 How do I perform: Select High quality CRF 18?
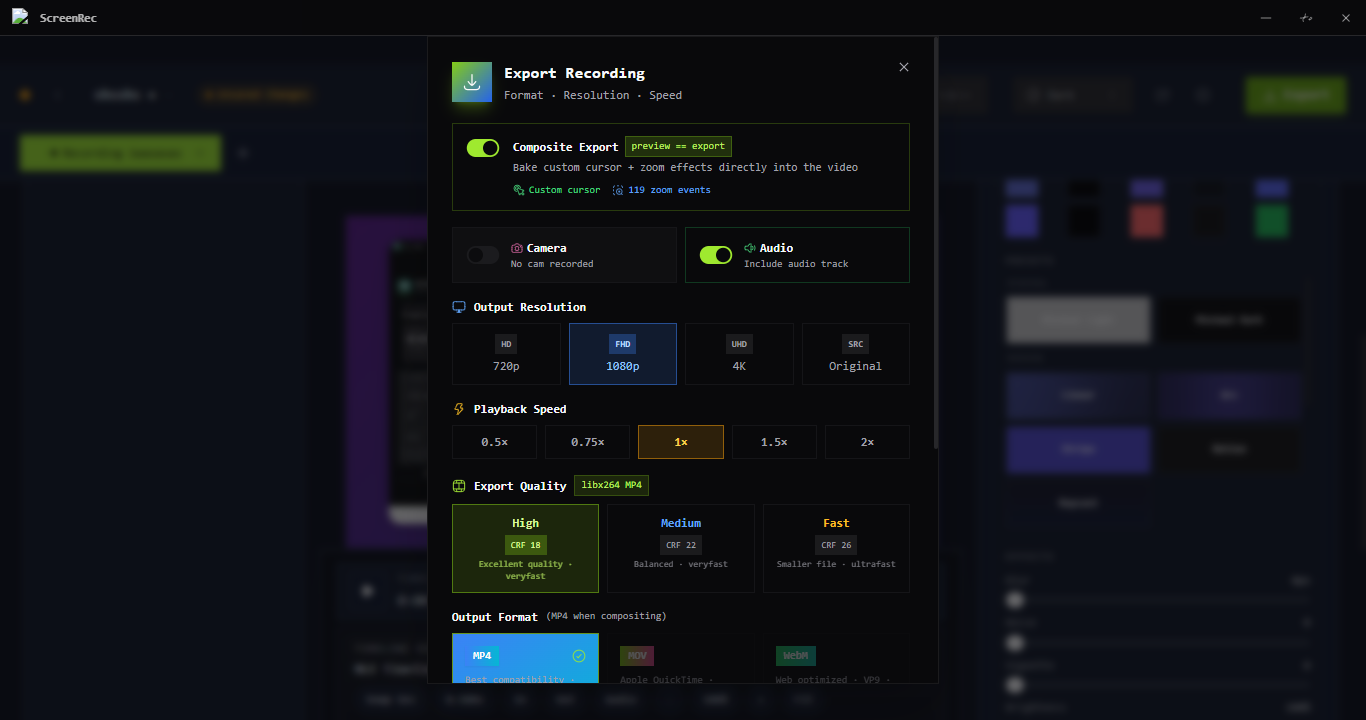[x=525, y=548]
